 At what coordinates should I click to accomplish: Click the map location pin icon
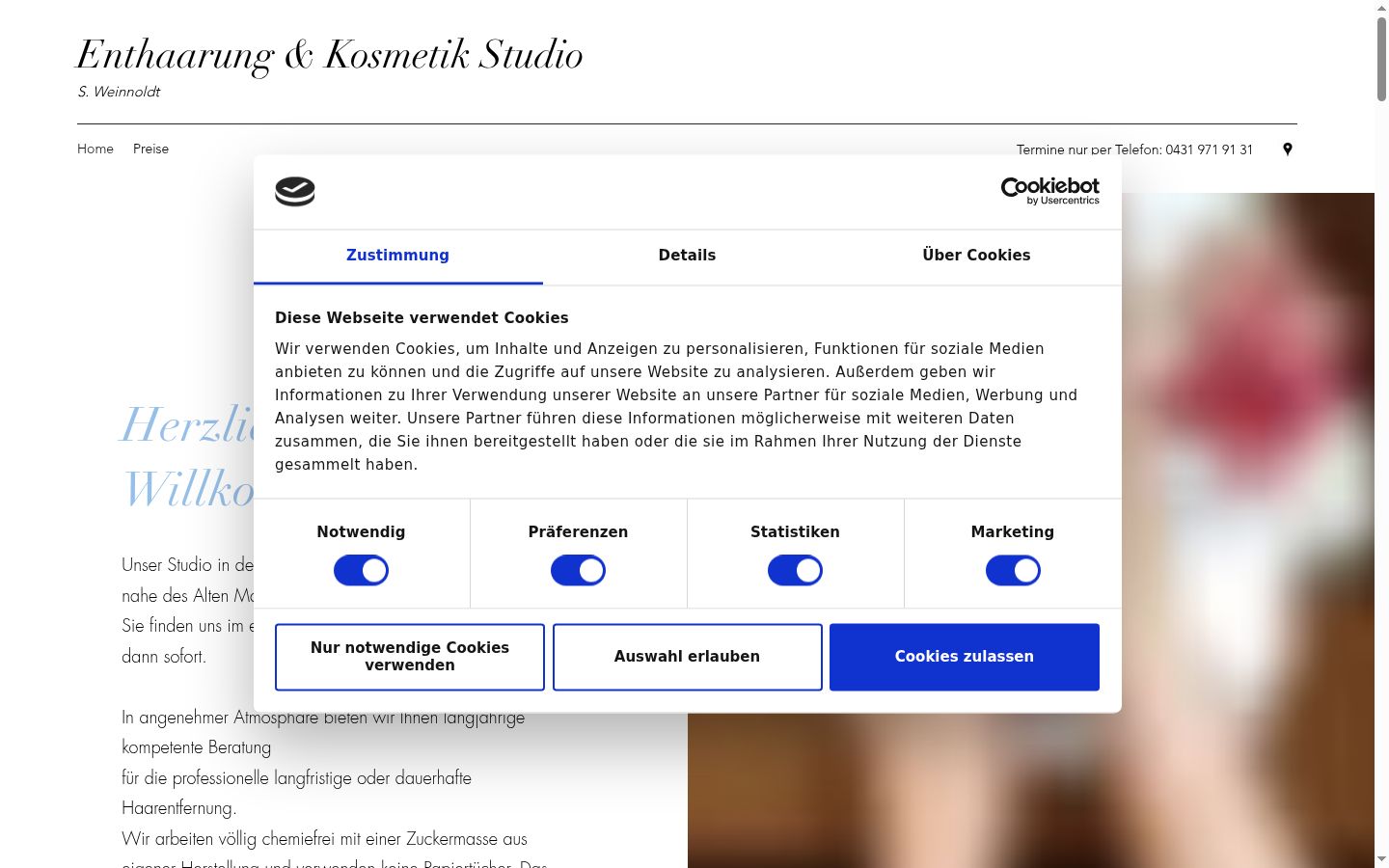point(1288,149)
